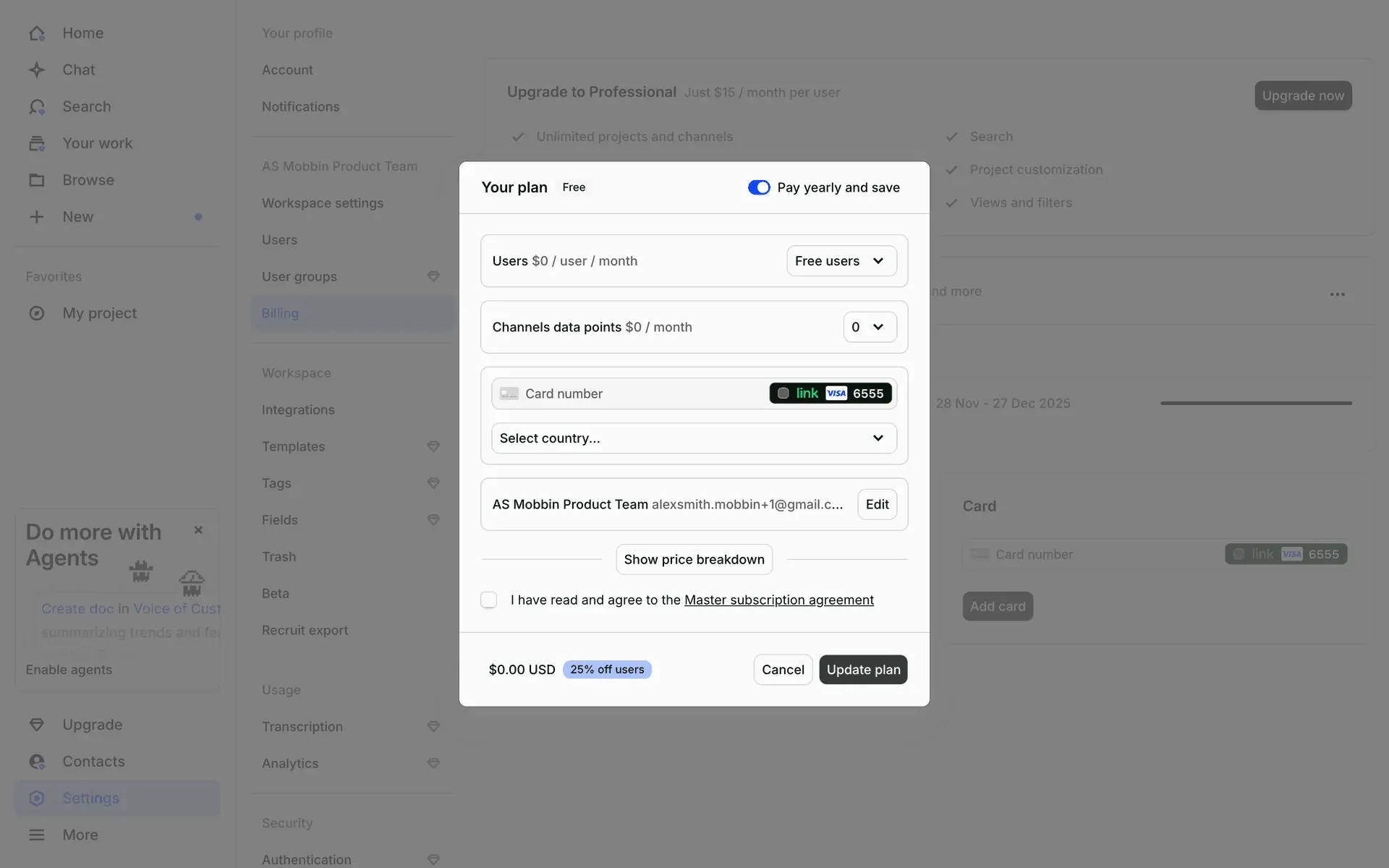Click the Update plan button
Image resolution: width=1389 pixels, height=868 pixels.
[863, 670]
